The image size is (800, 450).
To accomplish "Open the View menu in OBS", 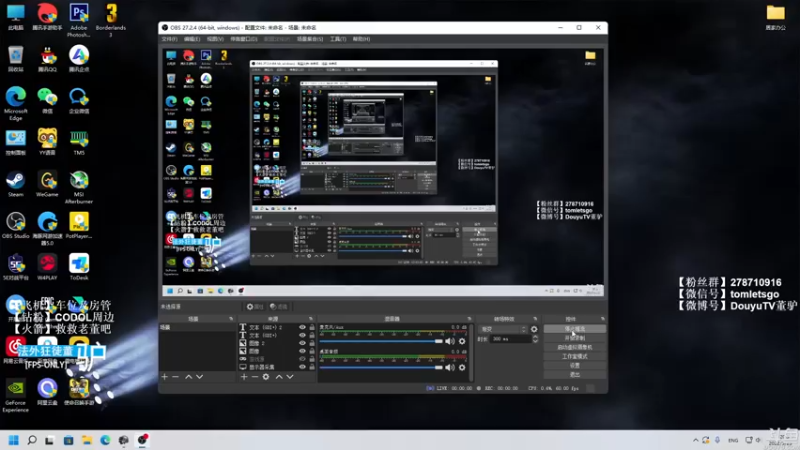I will [x=215, y=39].
